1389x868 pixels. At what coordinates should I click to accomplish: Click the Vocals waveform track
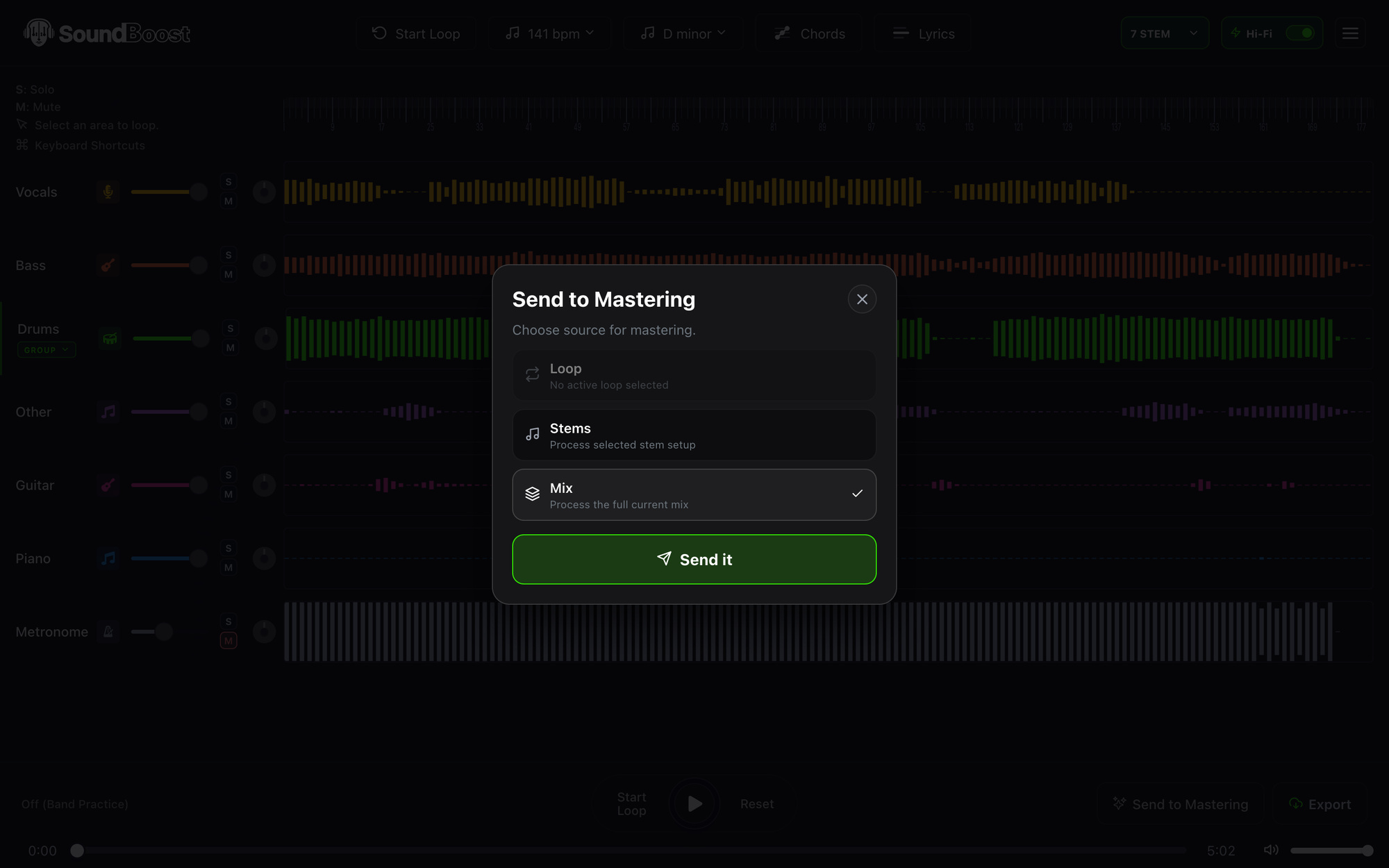(x=828, y=192)
